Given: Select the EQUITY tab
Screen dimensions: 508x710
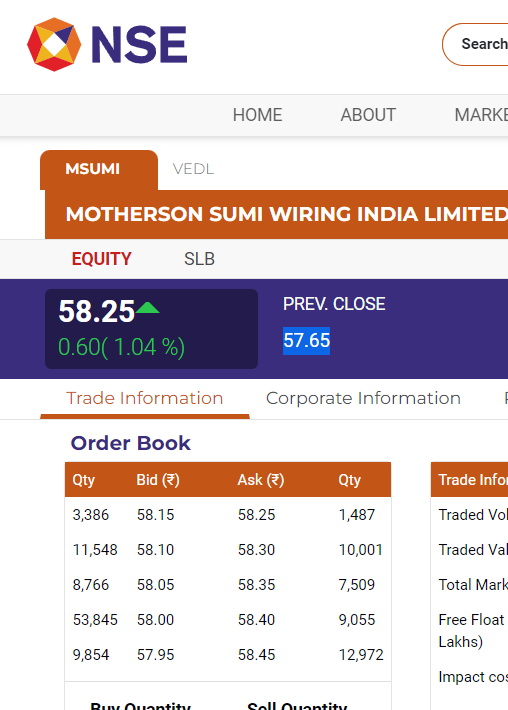Looking at the screenshot, I should 101,259.
